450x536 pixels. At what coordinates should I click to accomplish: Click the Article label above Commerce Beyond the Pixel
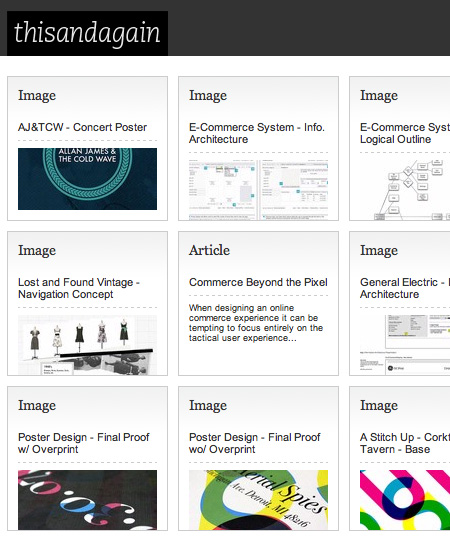209,250
